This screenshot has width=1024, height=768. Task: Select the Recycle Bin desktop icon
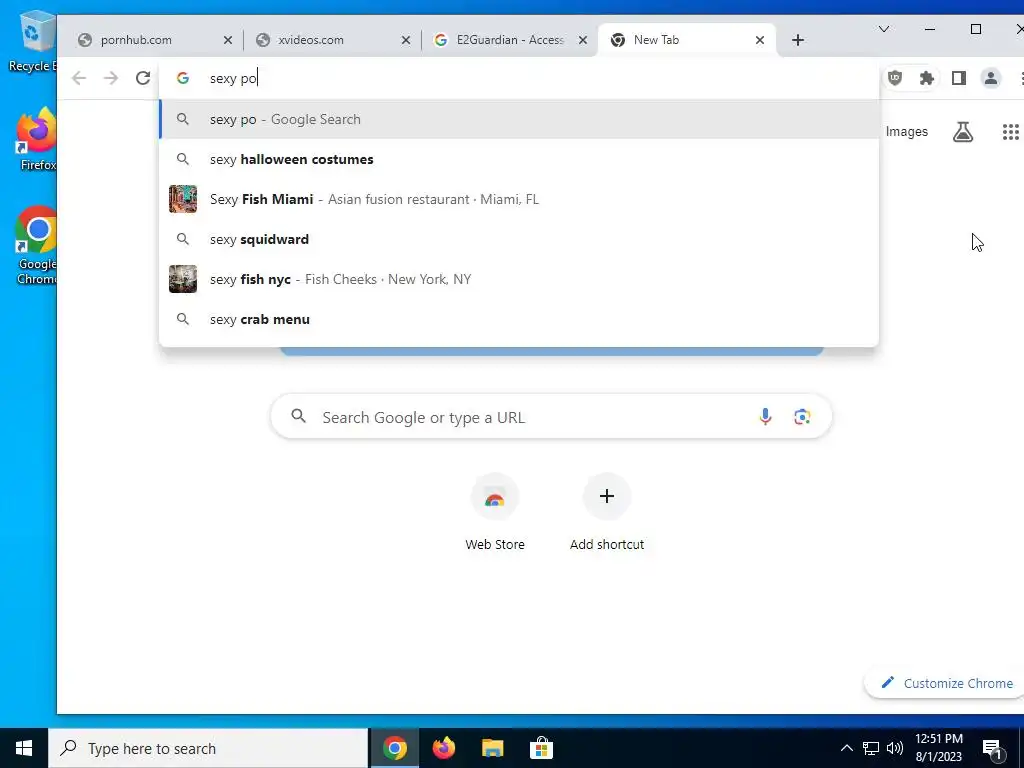(x=33, y=41)
